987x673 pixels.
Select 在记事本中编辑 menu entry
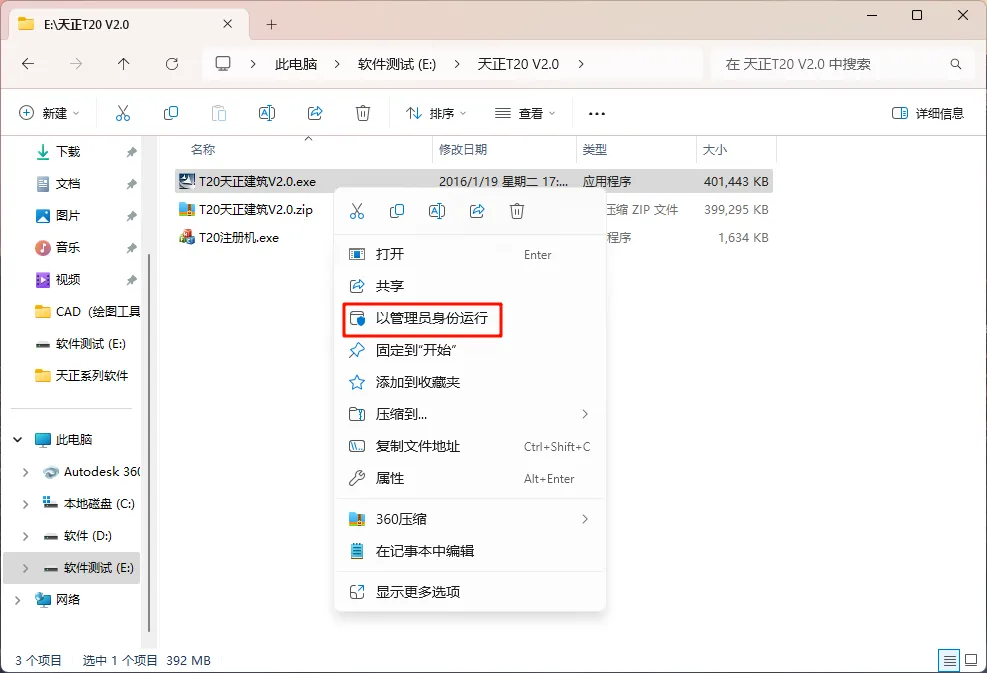pyautogui.click(x=470, y=551)
